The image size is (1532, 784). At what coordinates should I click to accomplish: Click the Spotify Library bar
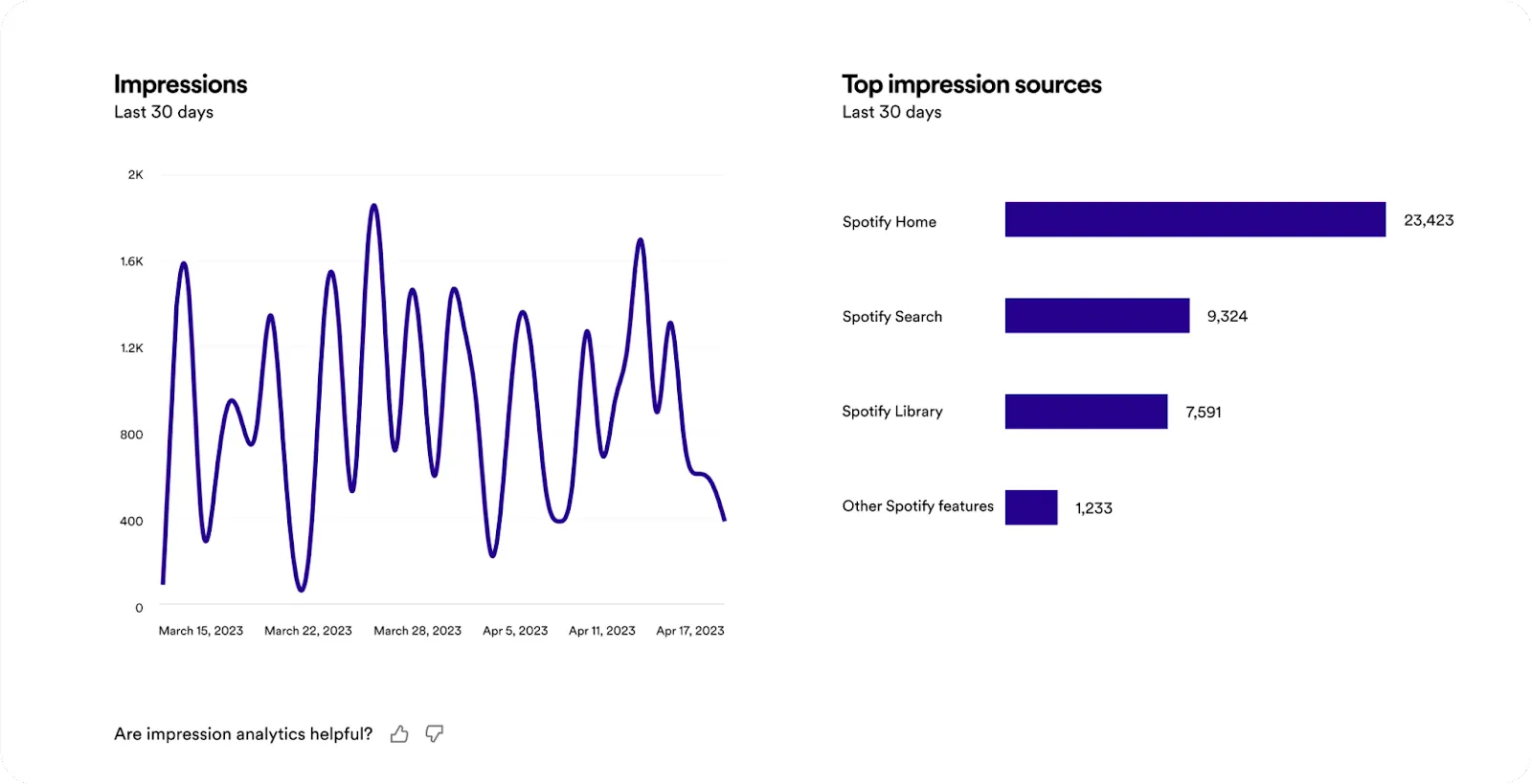(x=1086, y=412)
